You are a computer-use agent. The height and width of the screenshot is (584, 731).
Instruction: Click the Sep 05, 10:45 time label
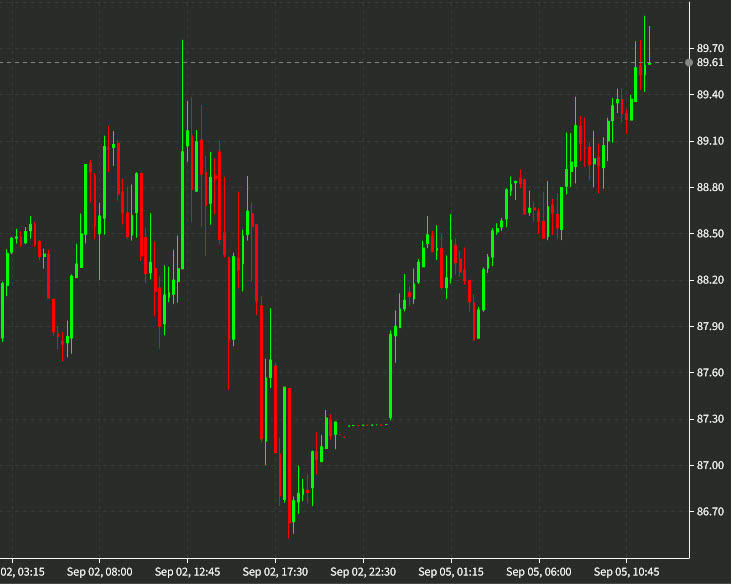[627, 572]
